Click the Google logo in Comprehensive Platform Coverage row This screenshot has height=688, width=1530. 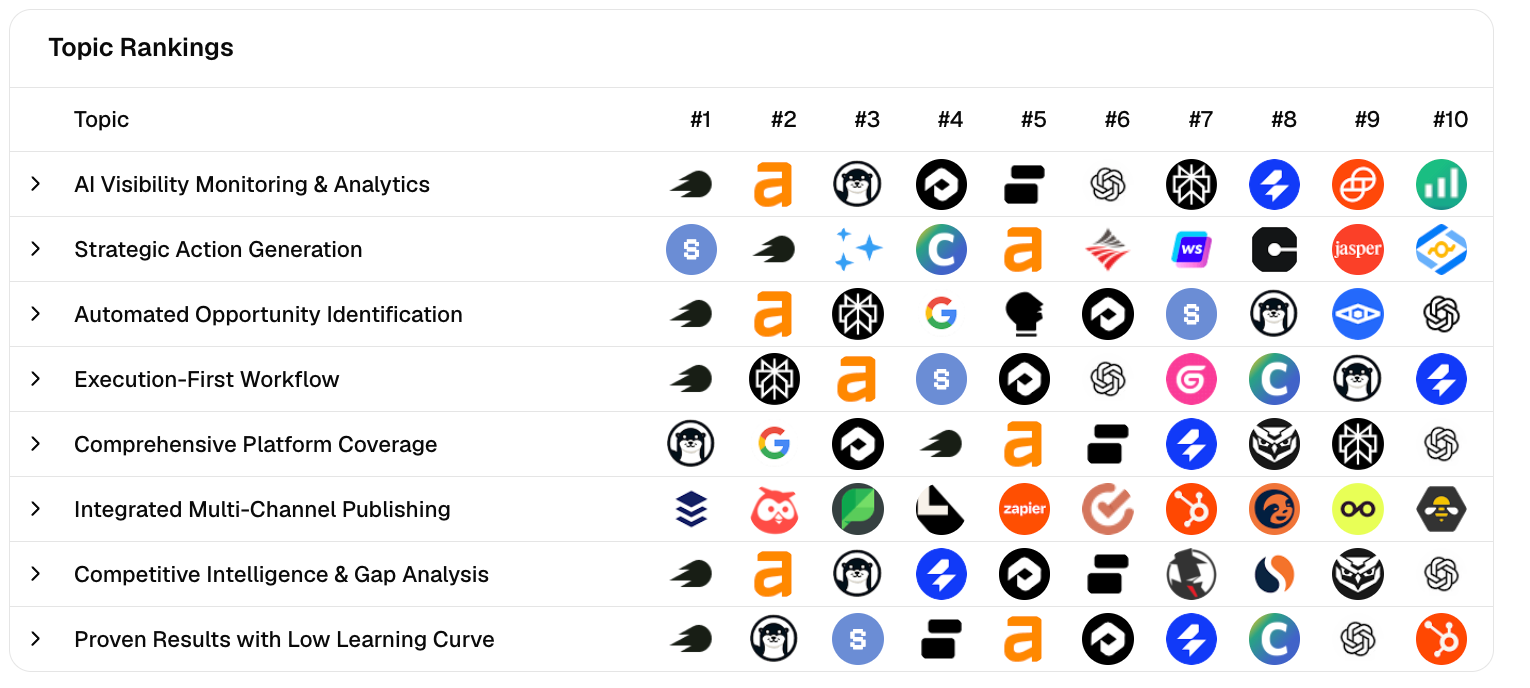(x=774, y=444)
